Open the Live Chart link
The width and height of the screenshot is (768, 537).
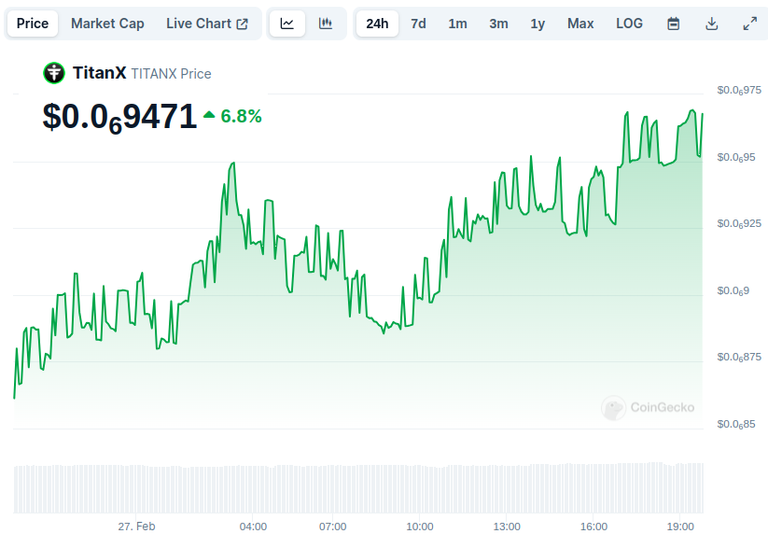click(x=207, y=24)
